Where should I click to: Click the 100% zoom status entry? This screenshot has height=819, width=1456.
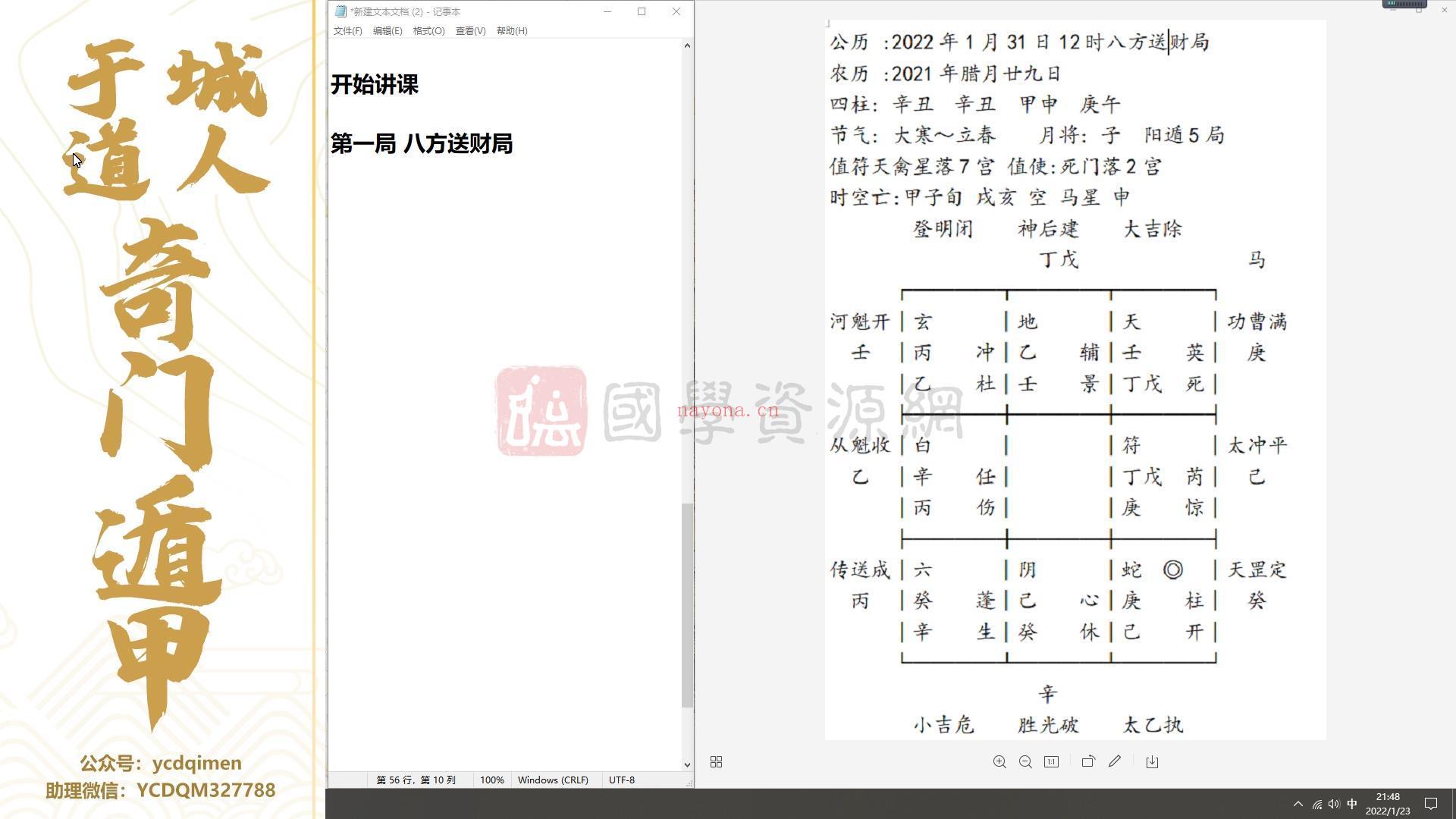click(x=491, y=780)
